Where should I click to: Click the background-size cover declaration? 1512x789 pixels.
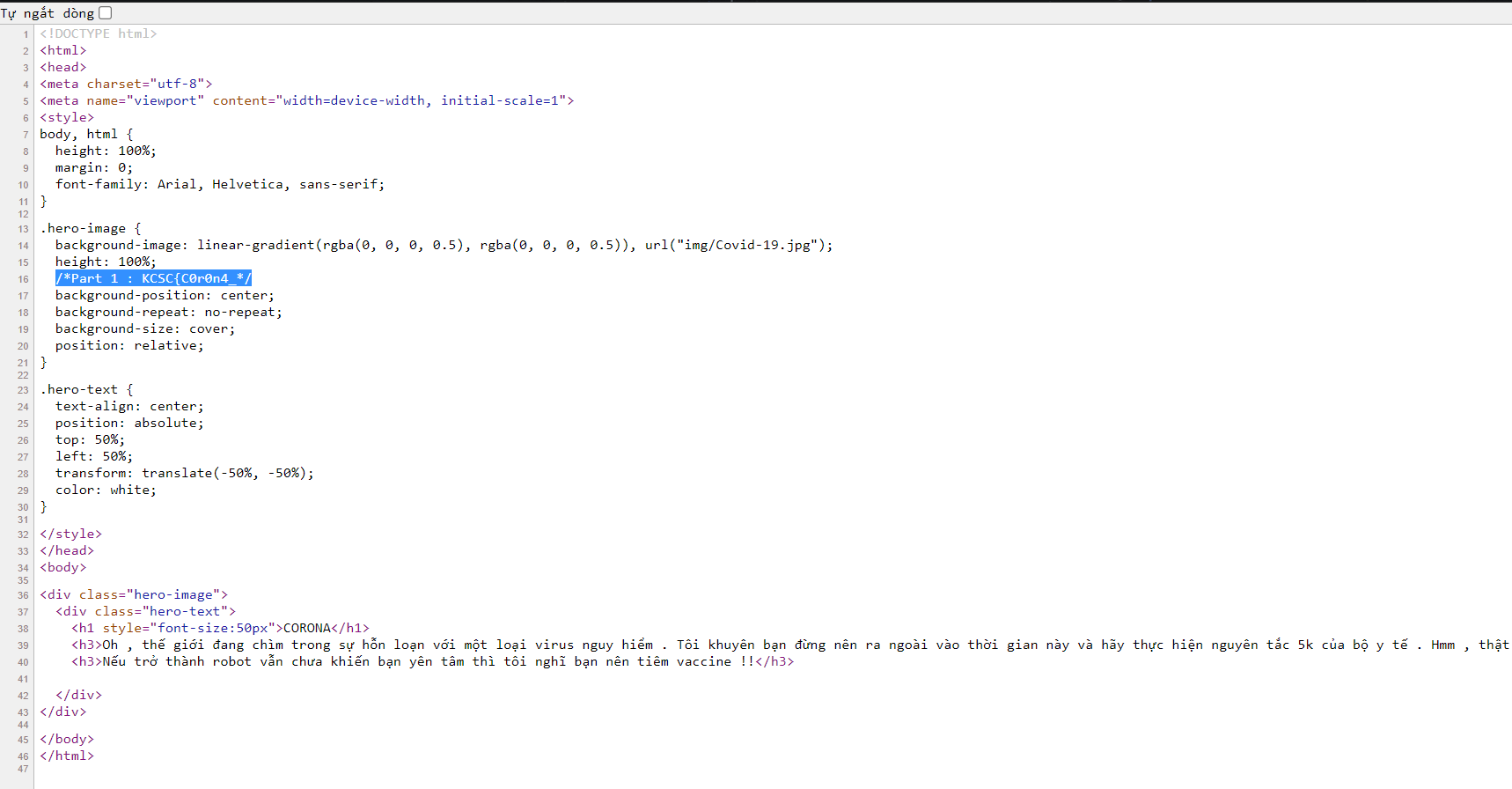tap(144, 328)
